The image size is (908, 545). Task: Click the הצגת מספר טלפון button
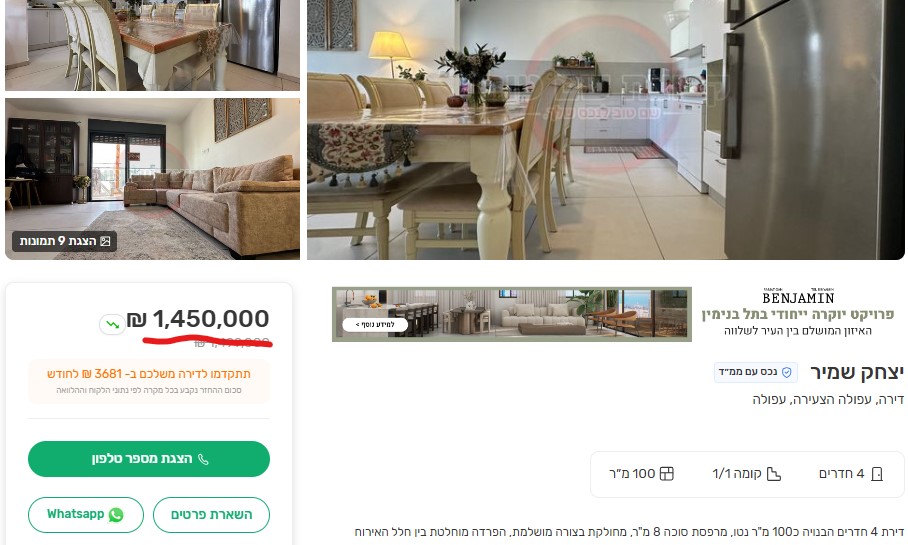[149, 459]
